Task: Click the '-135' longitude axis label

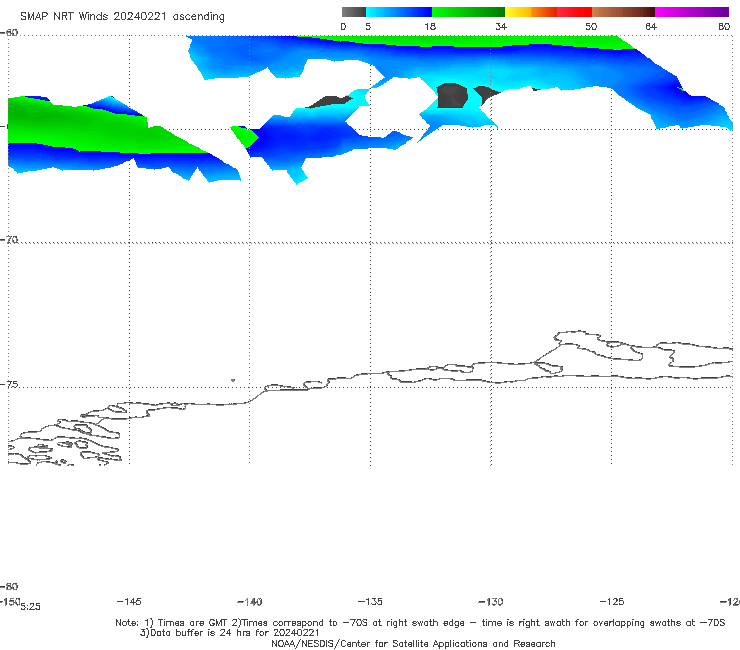Action: pos(370,601)
